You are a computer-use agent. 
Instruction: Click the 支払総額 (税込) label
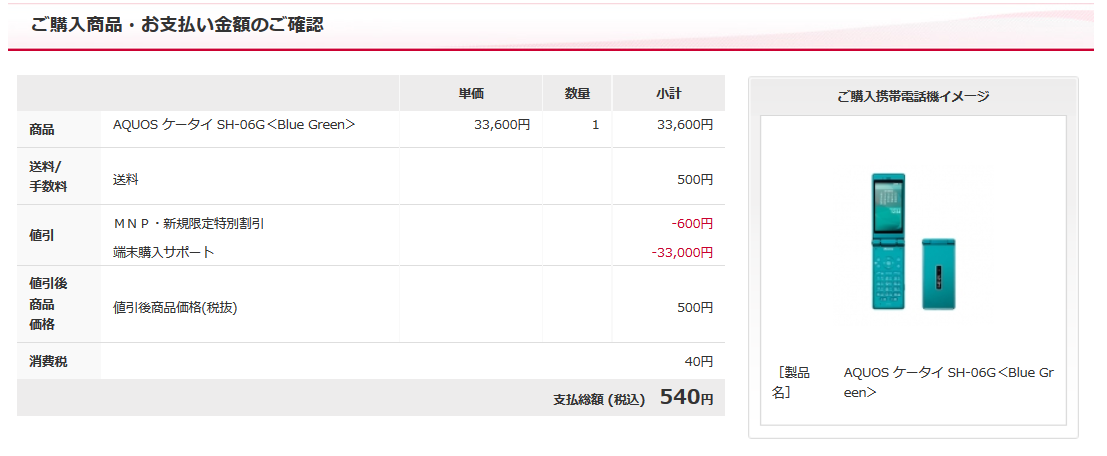[599, 400]
